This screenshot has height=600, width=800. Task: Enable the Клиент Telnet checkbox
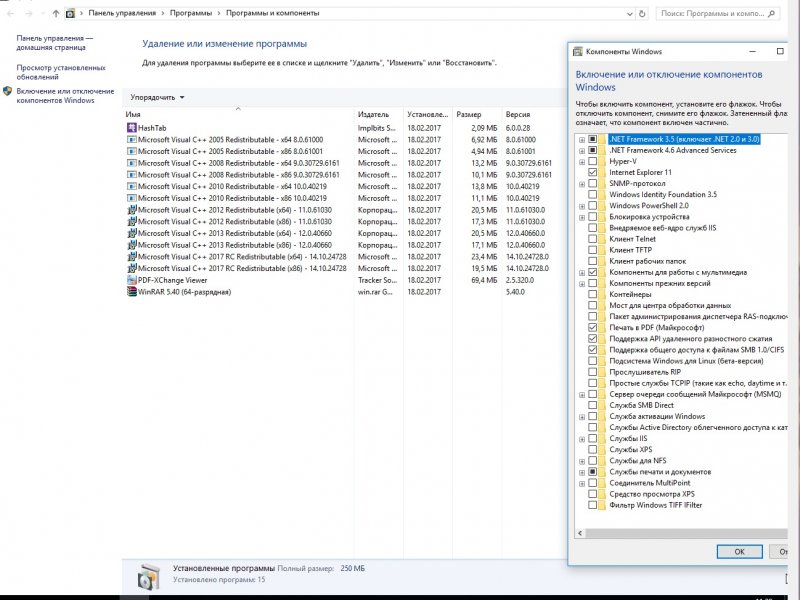[592, 239]
